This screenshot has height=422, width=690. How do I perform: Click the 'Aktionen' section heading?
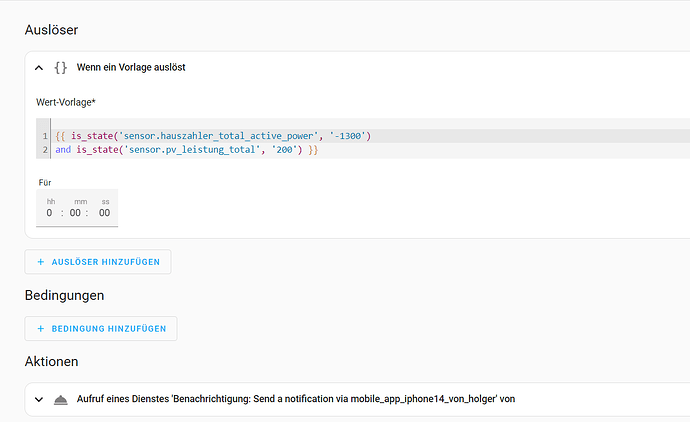coord(51,361)
